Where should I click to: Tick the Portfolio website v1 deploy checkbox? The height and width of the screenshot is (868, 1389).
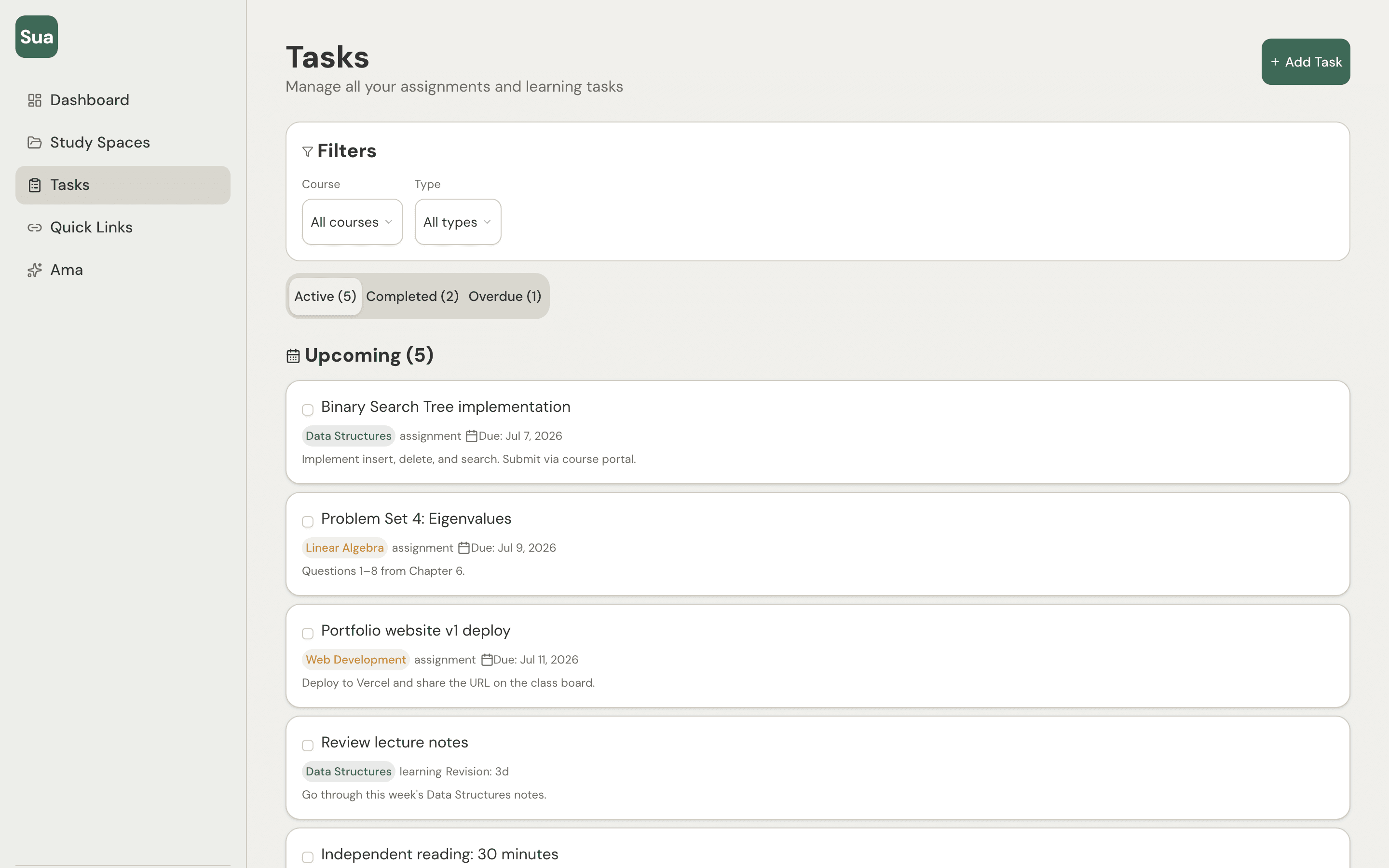308,634
